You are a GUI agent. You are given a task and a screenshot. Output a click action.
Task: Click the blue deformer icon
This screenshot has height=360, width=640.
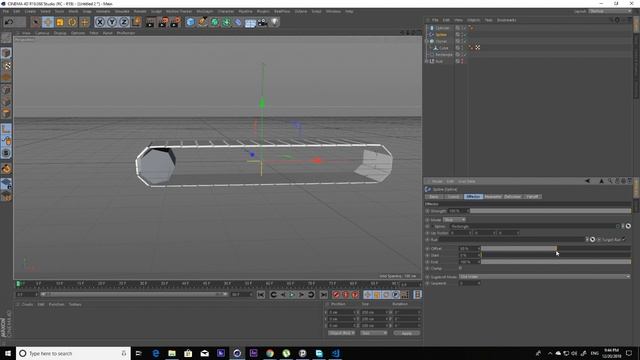click(238, 22)
